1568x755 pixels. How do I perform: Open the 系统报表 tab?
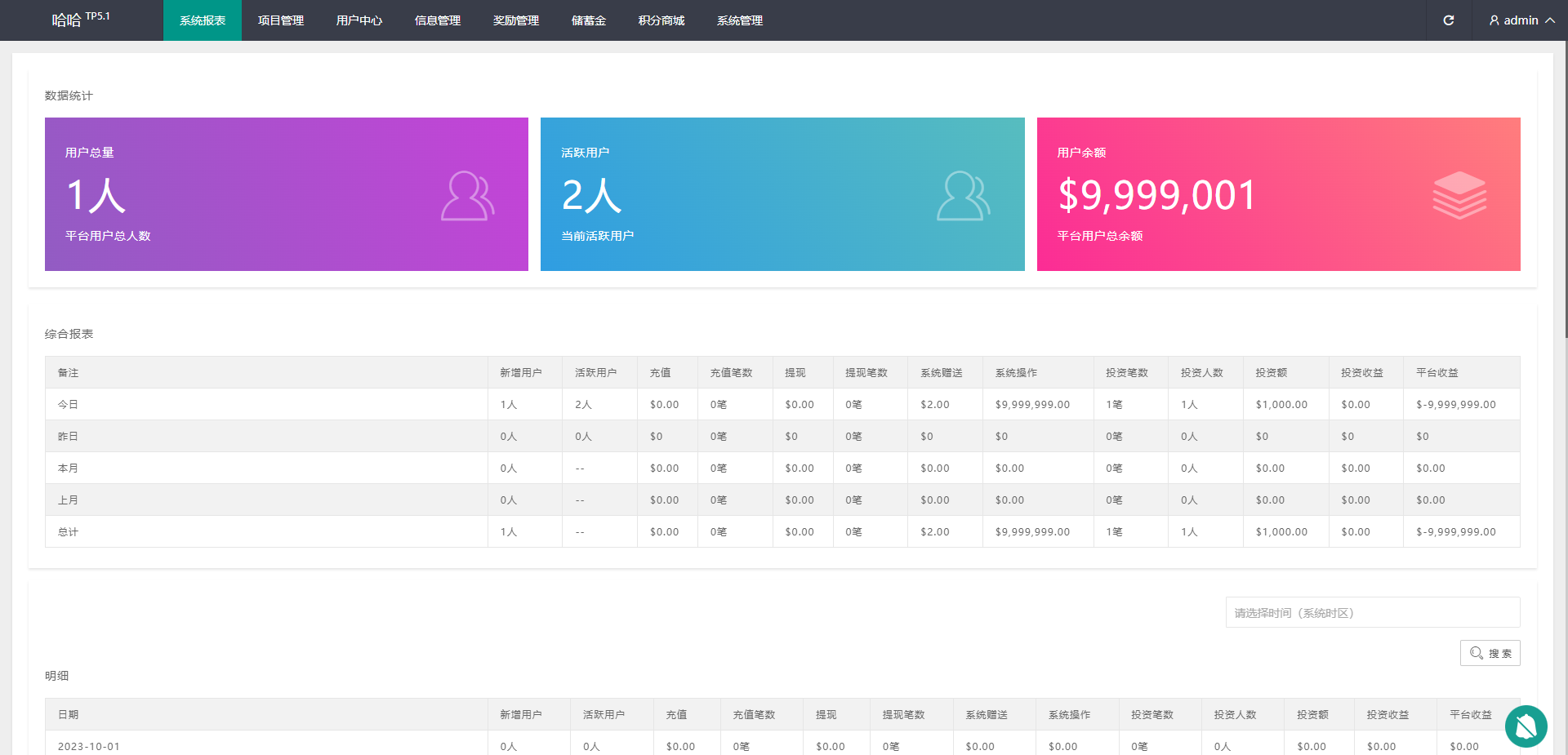203,20
